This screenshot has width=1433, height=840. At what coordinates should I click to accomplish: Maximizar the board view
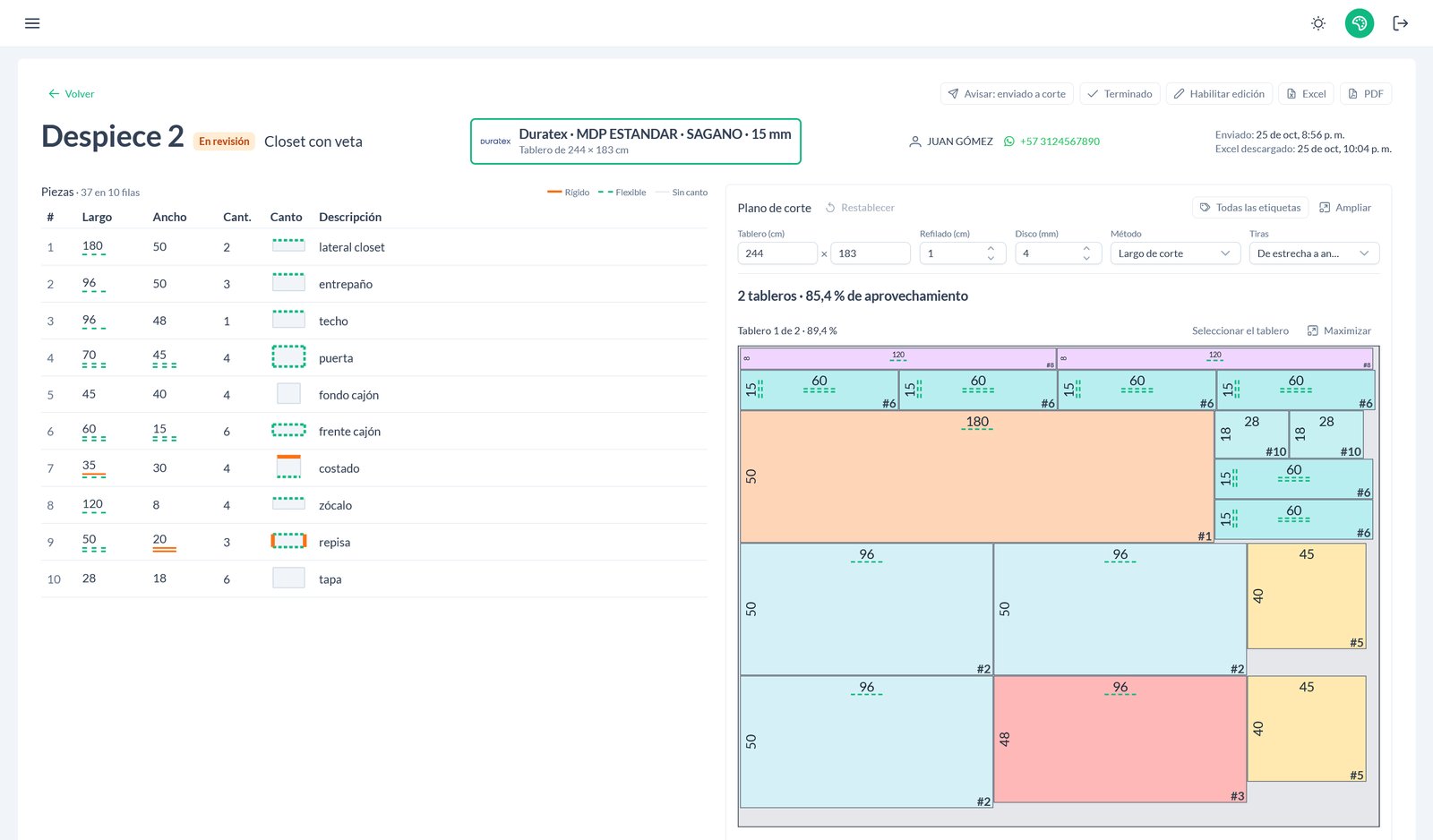(1339, 331)
